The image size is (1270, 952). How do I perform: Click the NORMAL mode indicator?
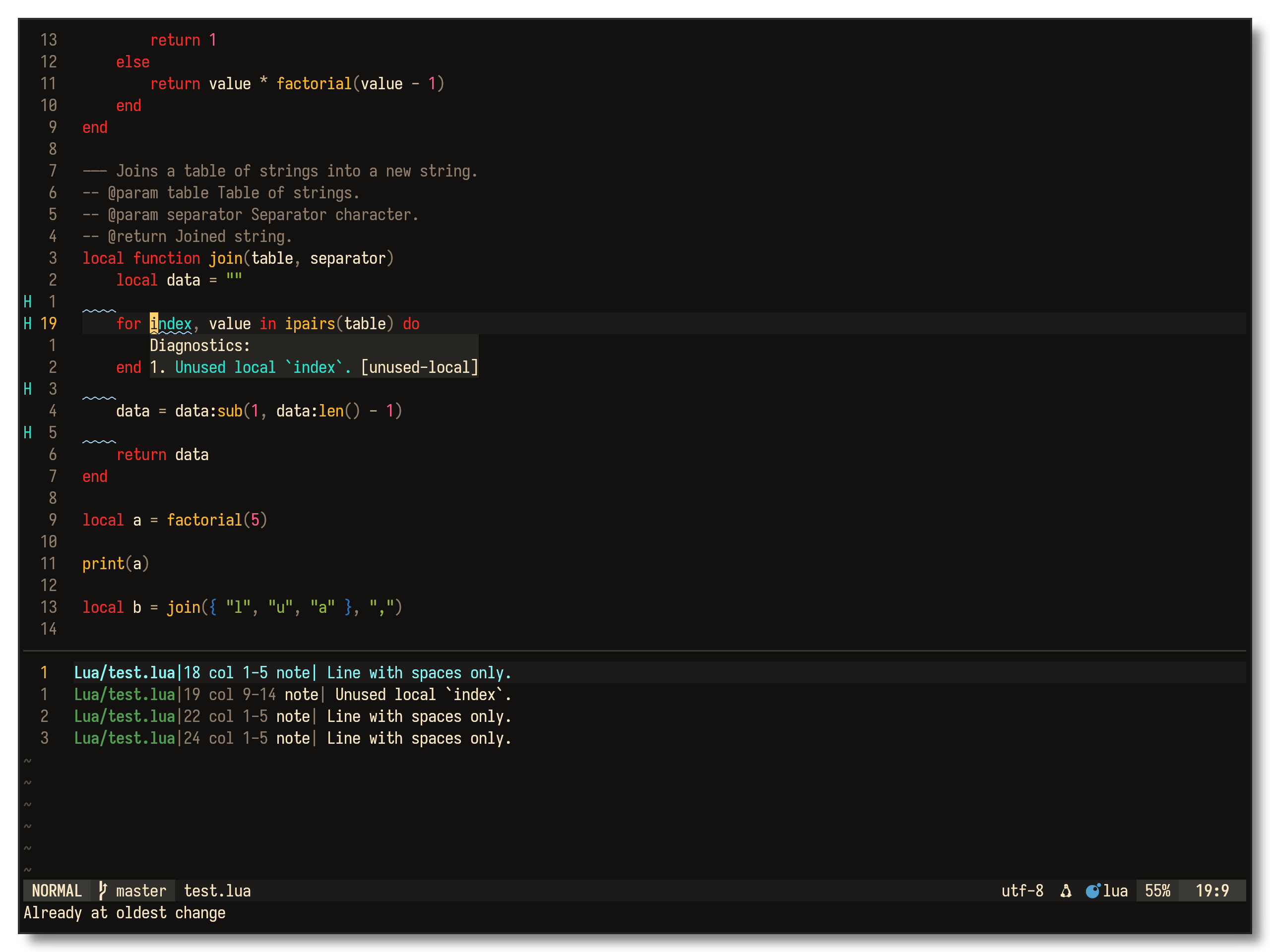[x=56, y=891]
